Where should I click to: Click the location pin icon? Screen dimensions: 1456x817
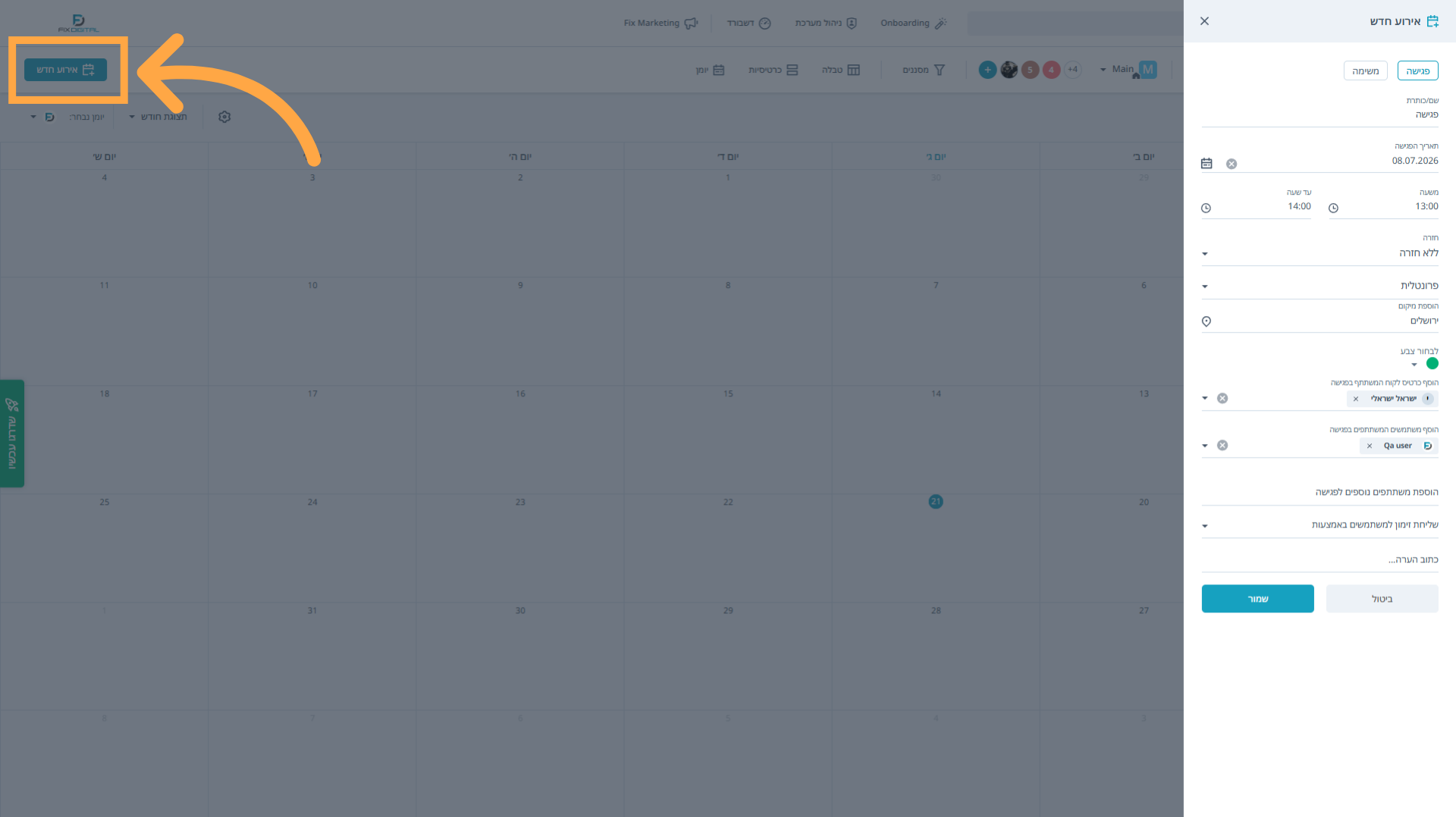pyautogui.click(x=1207, y=321)
